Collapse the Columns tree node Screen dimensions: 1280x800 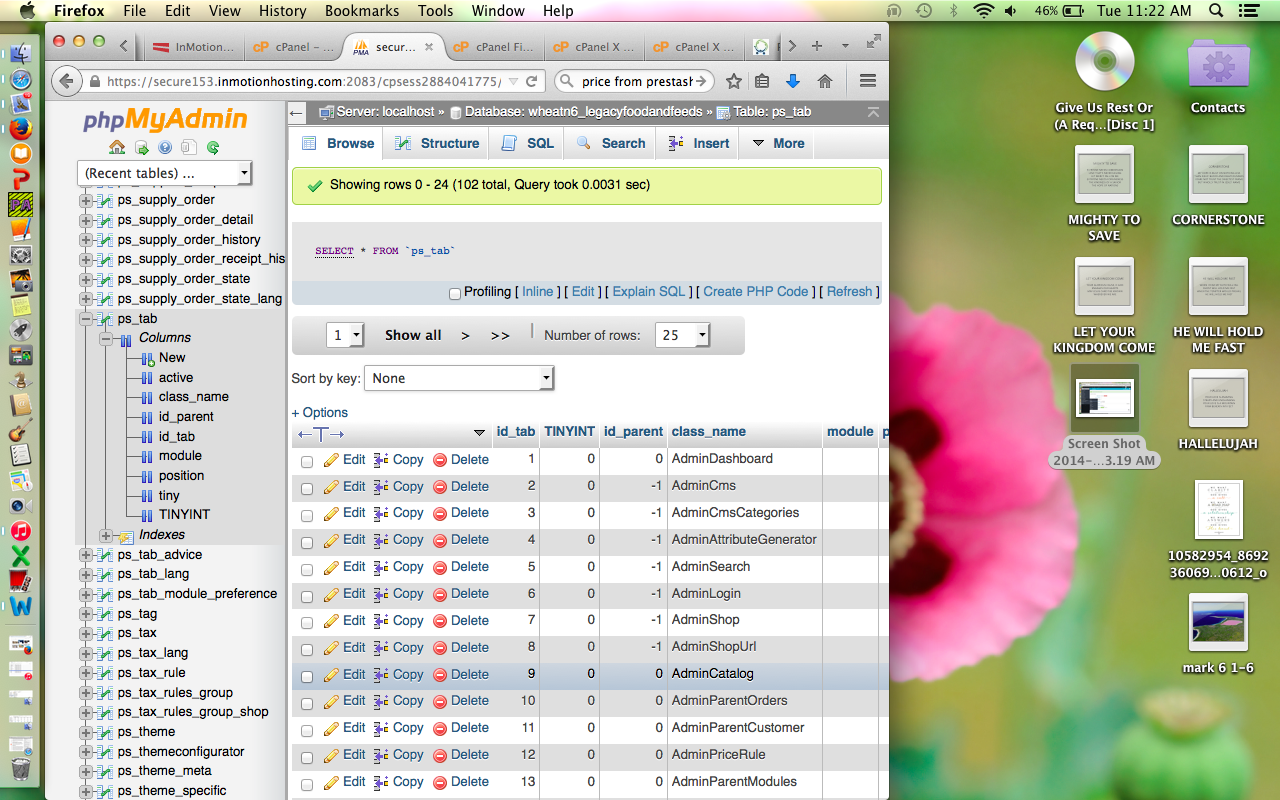pos(105,339)
